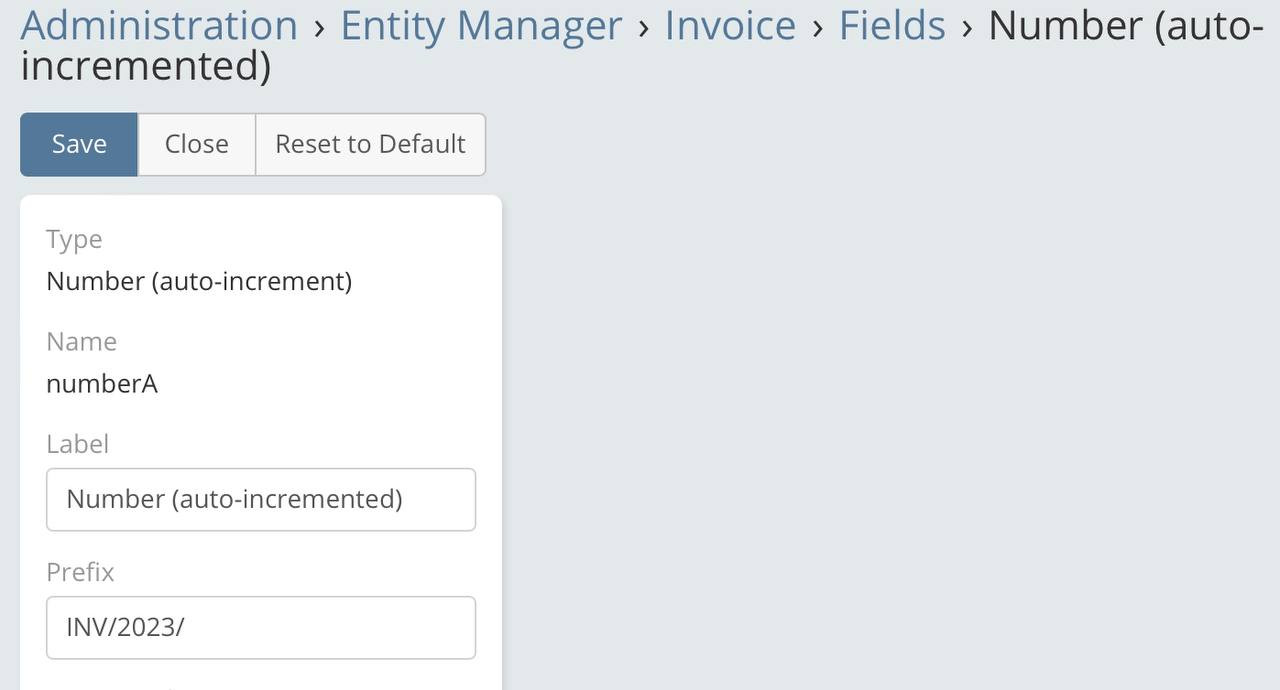This screenshot has height=690, width=1280.
Task: Focus the Label input field
Action: pyautogui.click(x=261, y=499)
